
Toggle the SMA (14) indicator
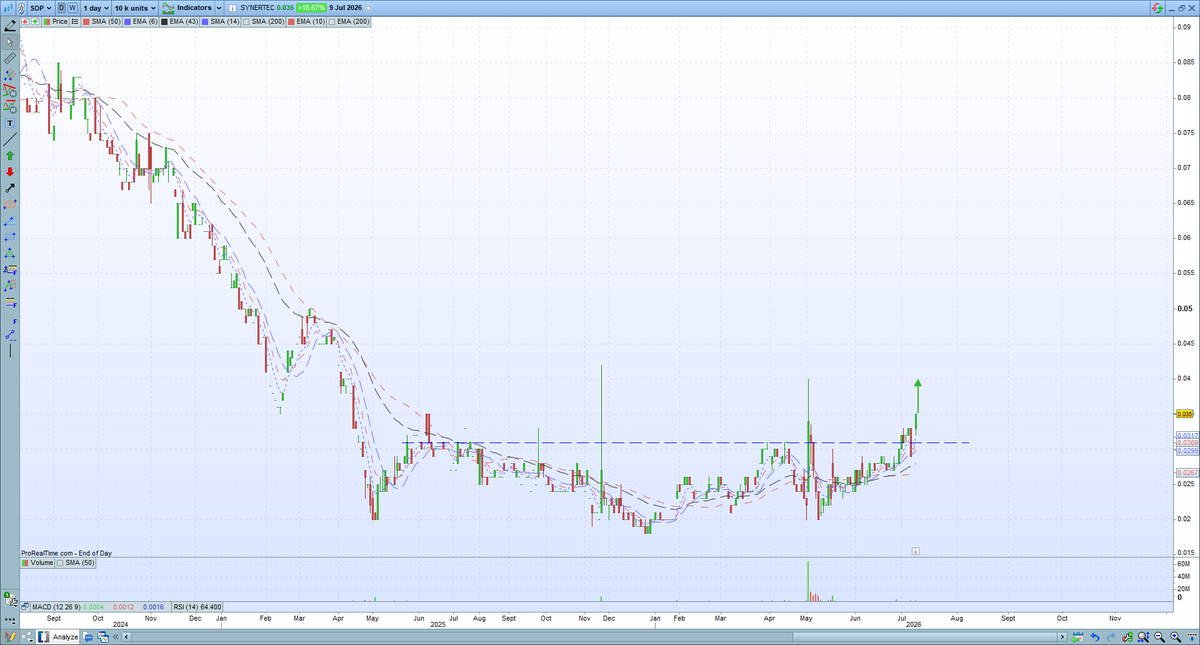tap(220, 22)
